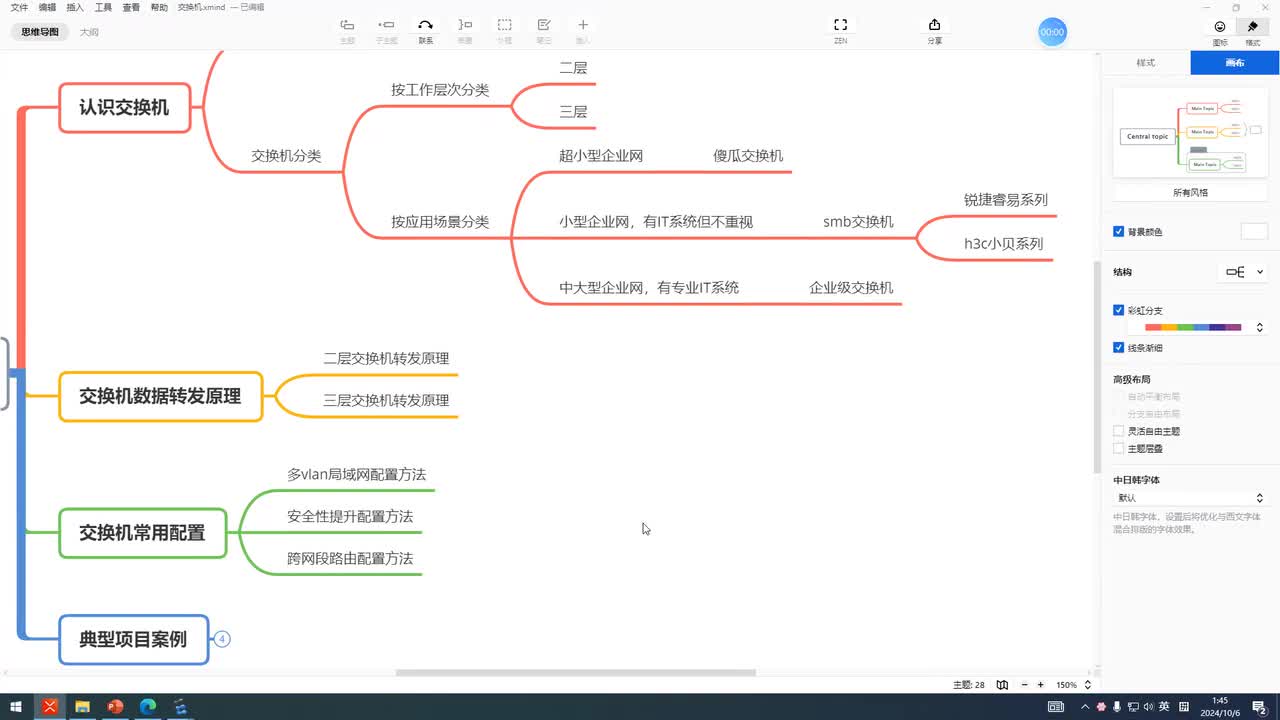Viewport: 1280px width, 720px height.
Task: Open PowerPoint from the taskbar
Action: (115, 707)
